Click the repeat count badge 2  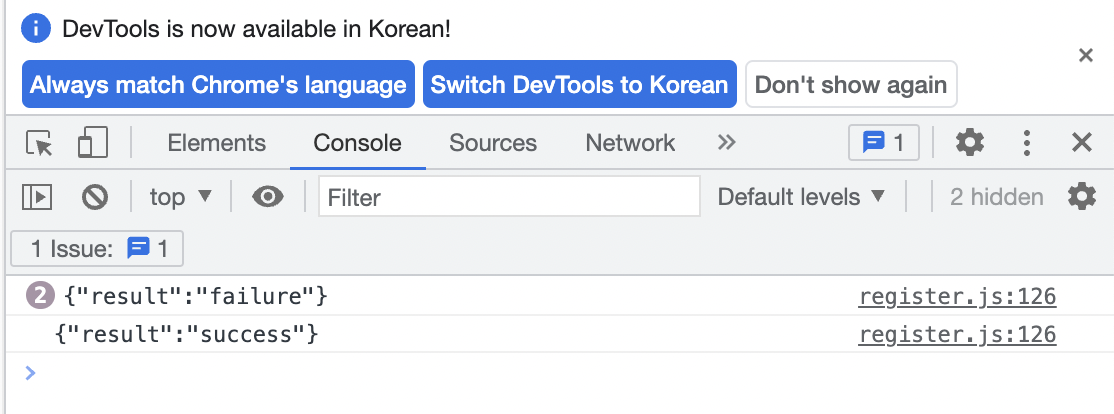pyautogui.click(x=40, y=295)
